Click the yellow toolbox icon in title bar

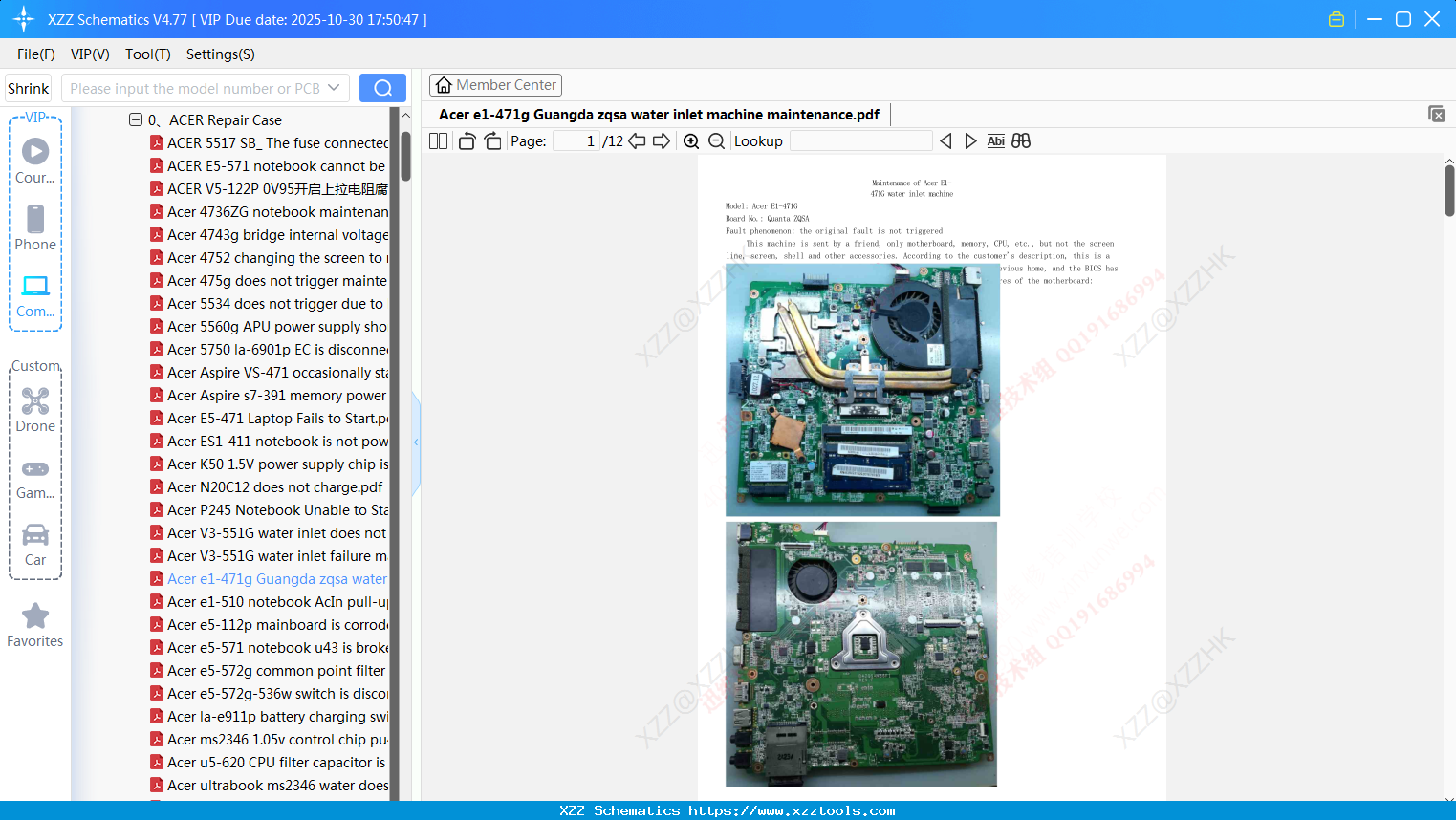pos(1336,19)
